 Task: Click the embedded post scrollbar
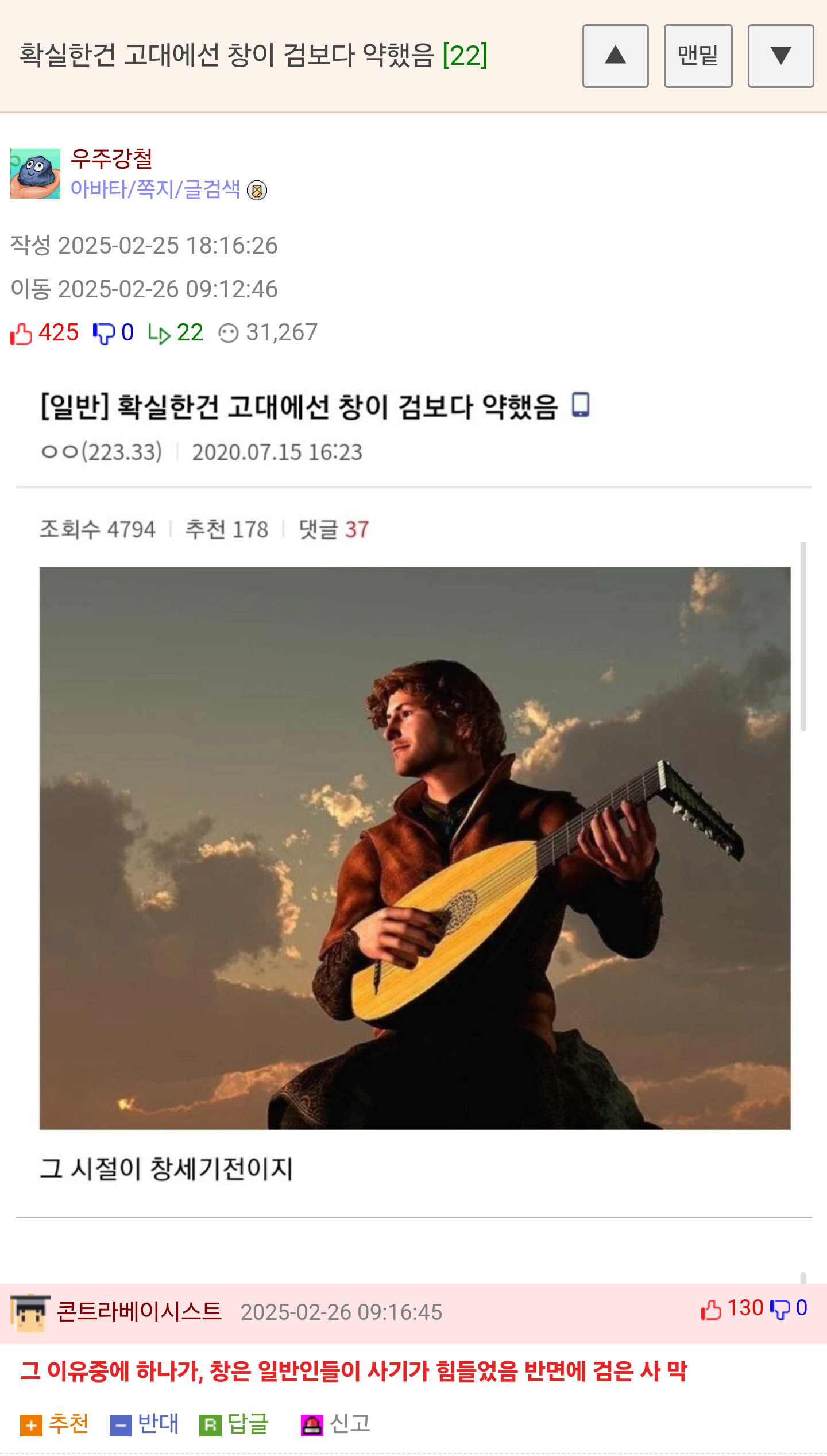click(x=803, y=636)
